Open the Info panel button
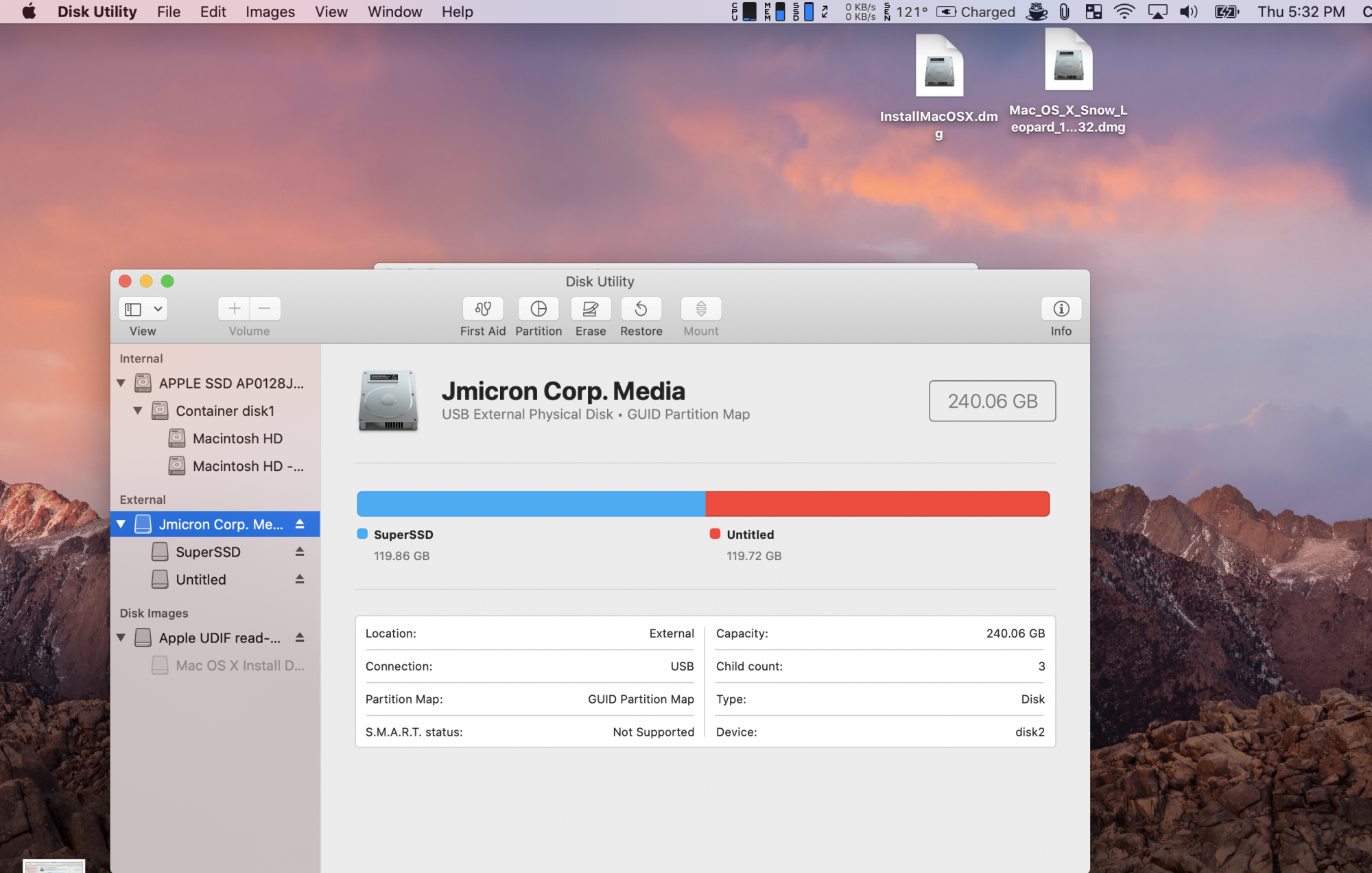Screen dimensions: 1372x873 (x=1061, y=309)
